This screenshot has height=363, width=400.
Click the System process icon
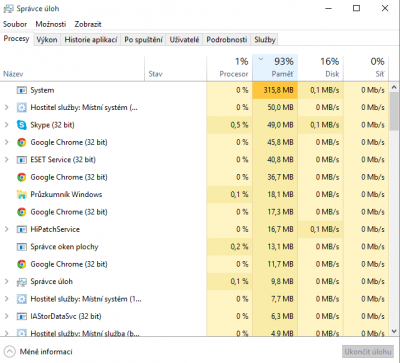(22, 90)
